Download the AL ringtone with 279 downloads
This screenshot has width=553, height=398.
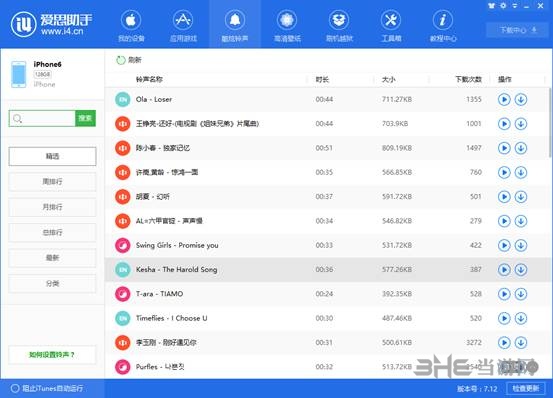pyautogui.click(x=521, y=221)
